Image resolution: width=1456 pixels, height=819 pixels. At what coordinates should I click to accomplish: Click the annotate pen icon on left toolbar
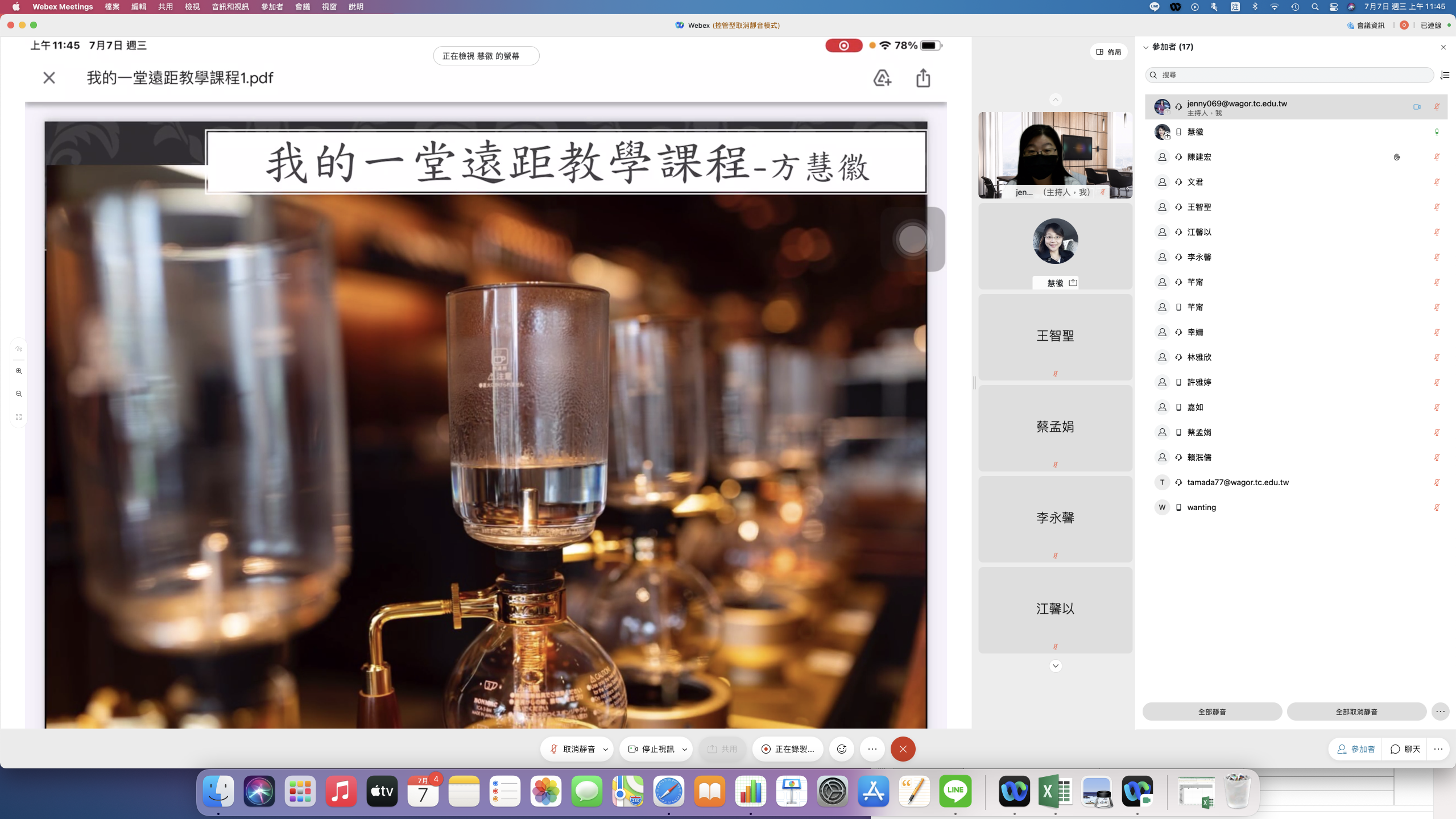[19, 349]
